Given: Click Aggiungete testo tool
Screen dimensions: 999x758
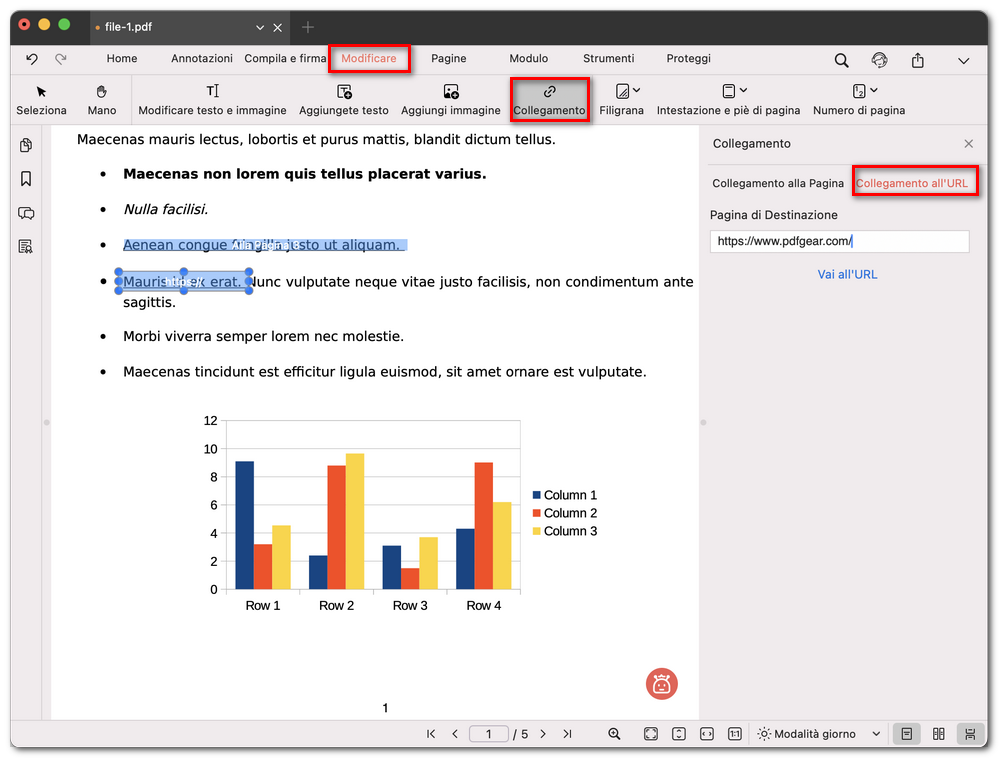Looking at the screenshot, I should (x=344, y=92).
